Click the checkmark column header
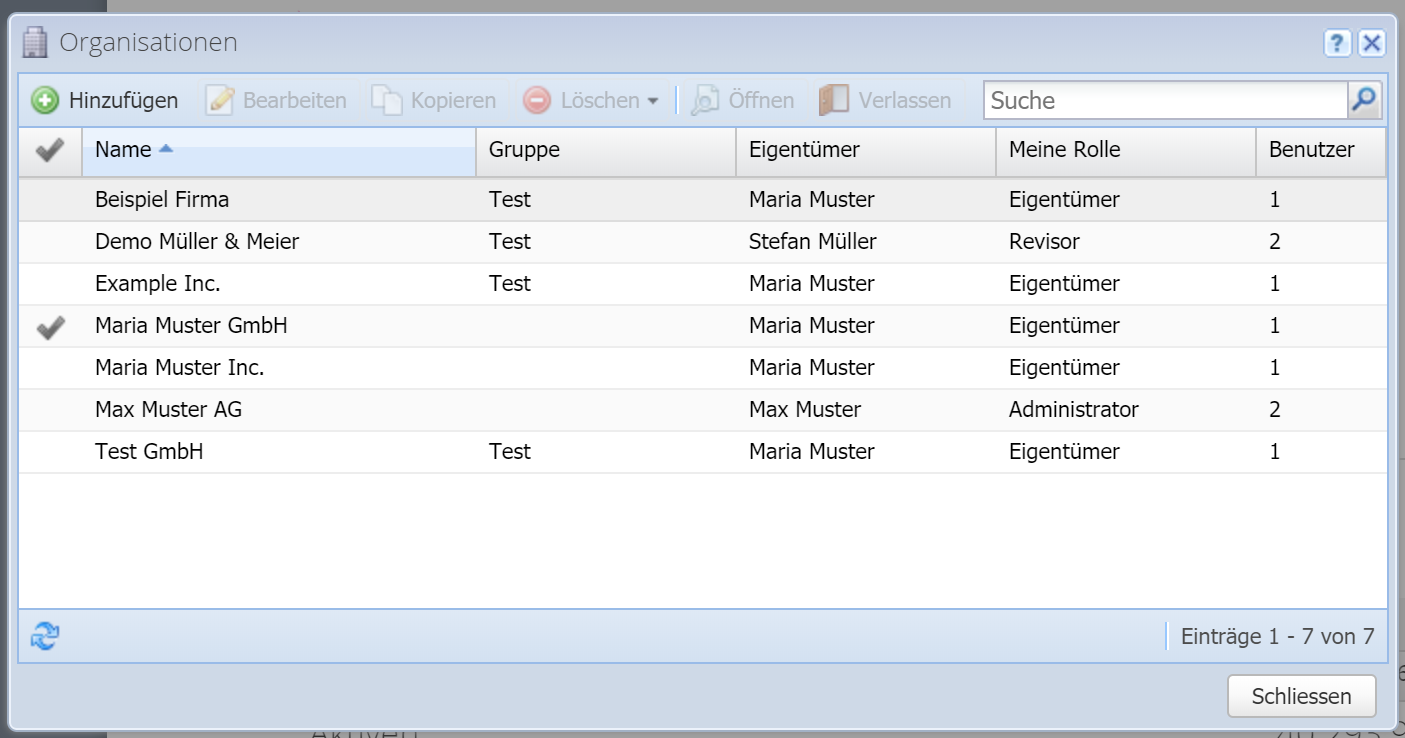Screen dimensions: 1405x738 [50, 150]
